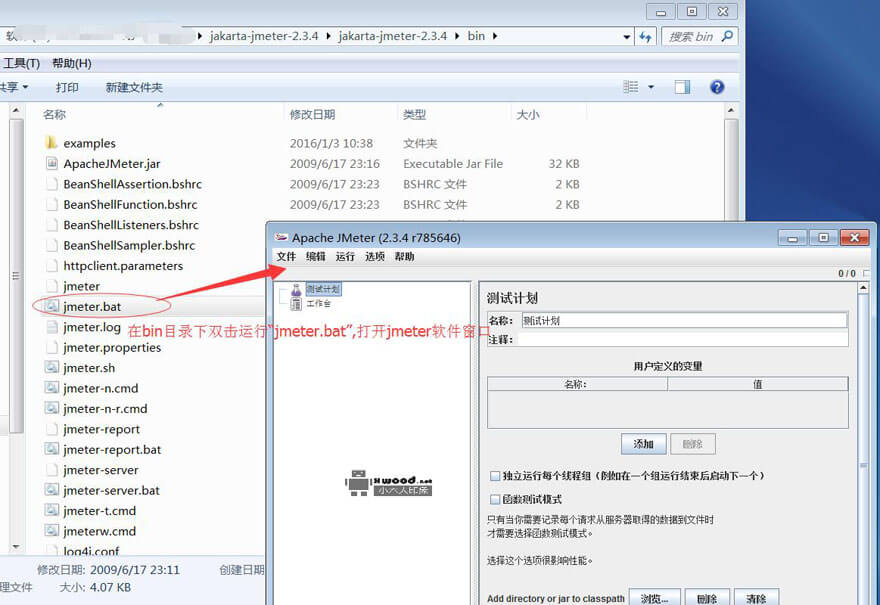The image size is (880, 605).
Task: Select the jmeter-report file without extension
Action: 102,429
